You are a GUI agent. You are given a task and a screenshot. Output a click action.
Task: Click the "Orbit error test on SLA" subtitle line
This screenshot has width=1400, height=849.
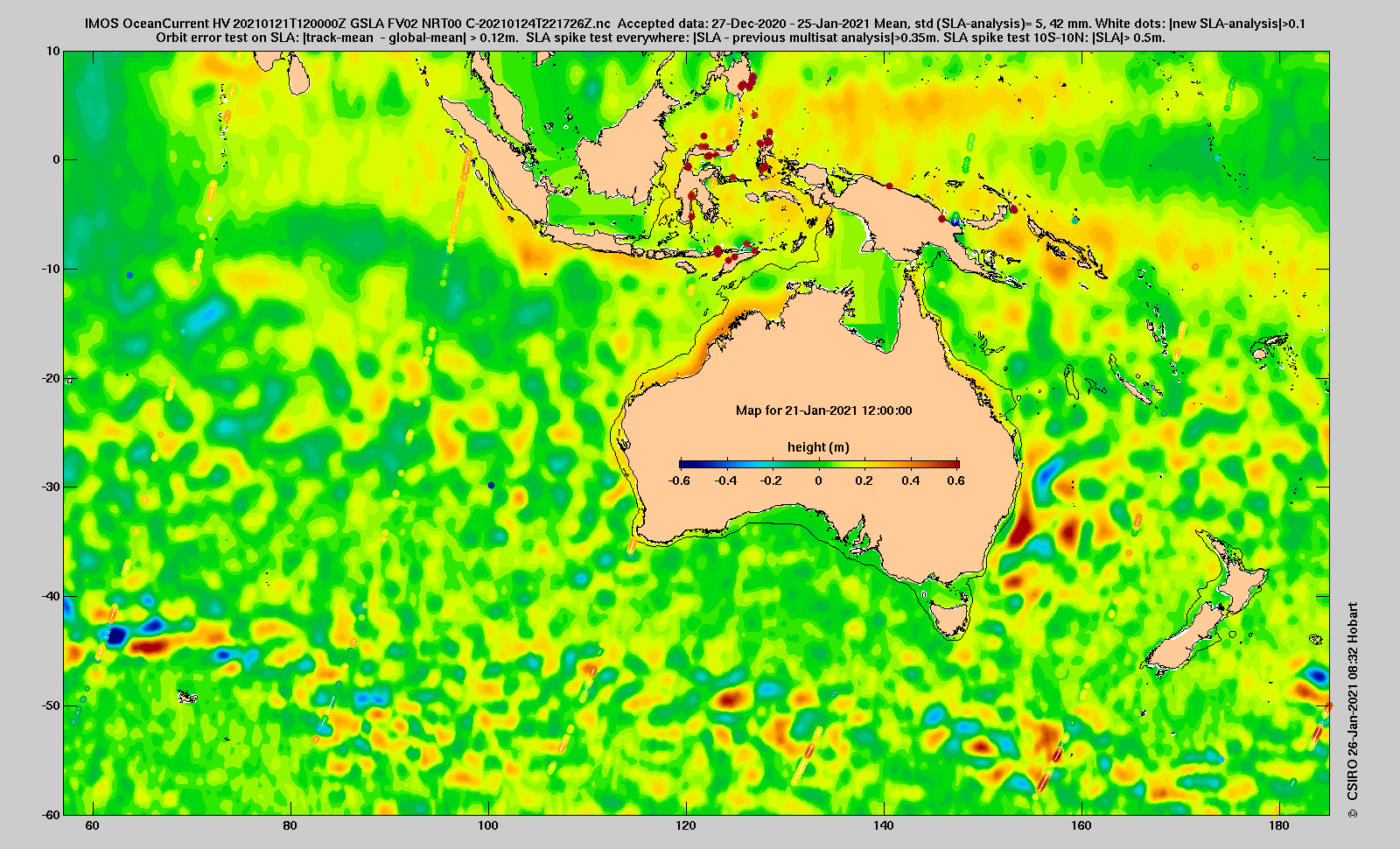click(x=661, y=38)
